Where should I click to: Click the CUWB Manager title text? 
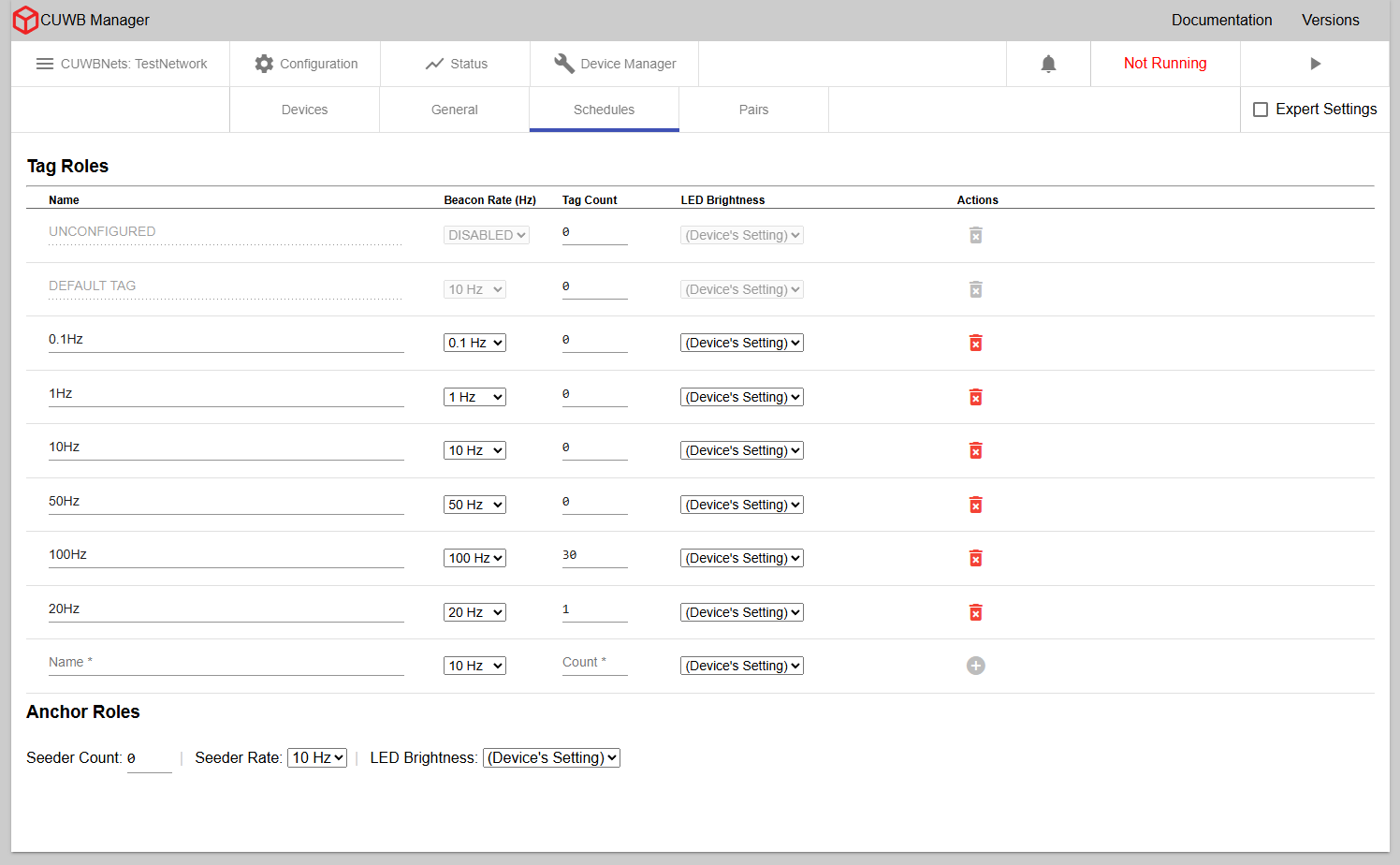pyautogui.click(x=95, y=20)
